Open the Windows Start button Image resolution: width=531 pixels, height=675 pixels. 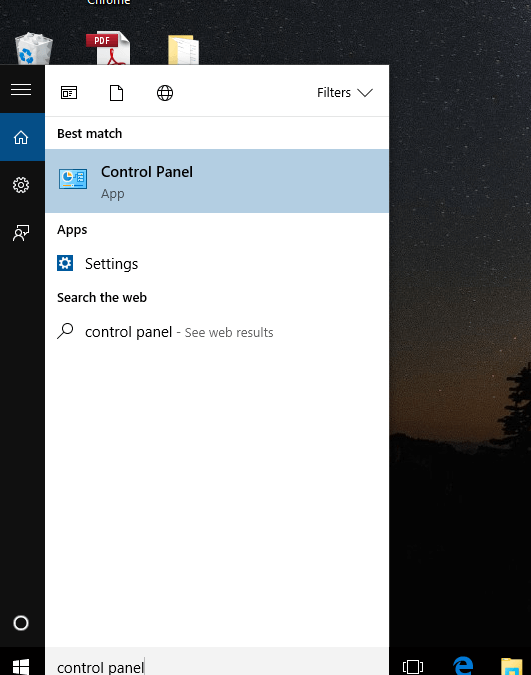click(21, 666)
